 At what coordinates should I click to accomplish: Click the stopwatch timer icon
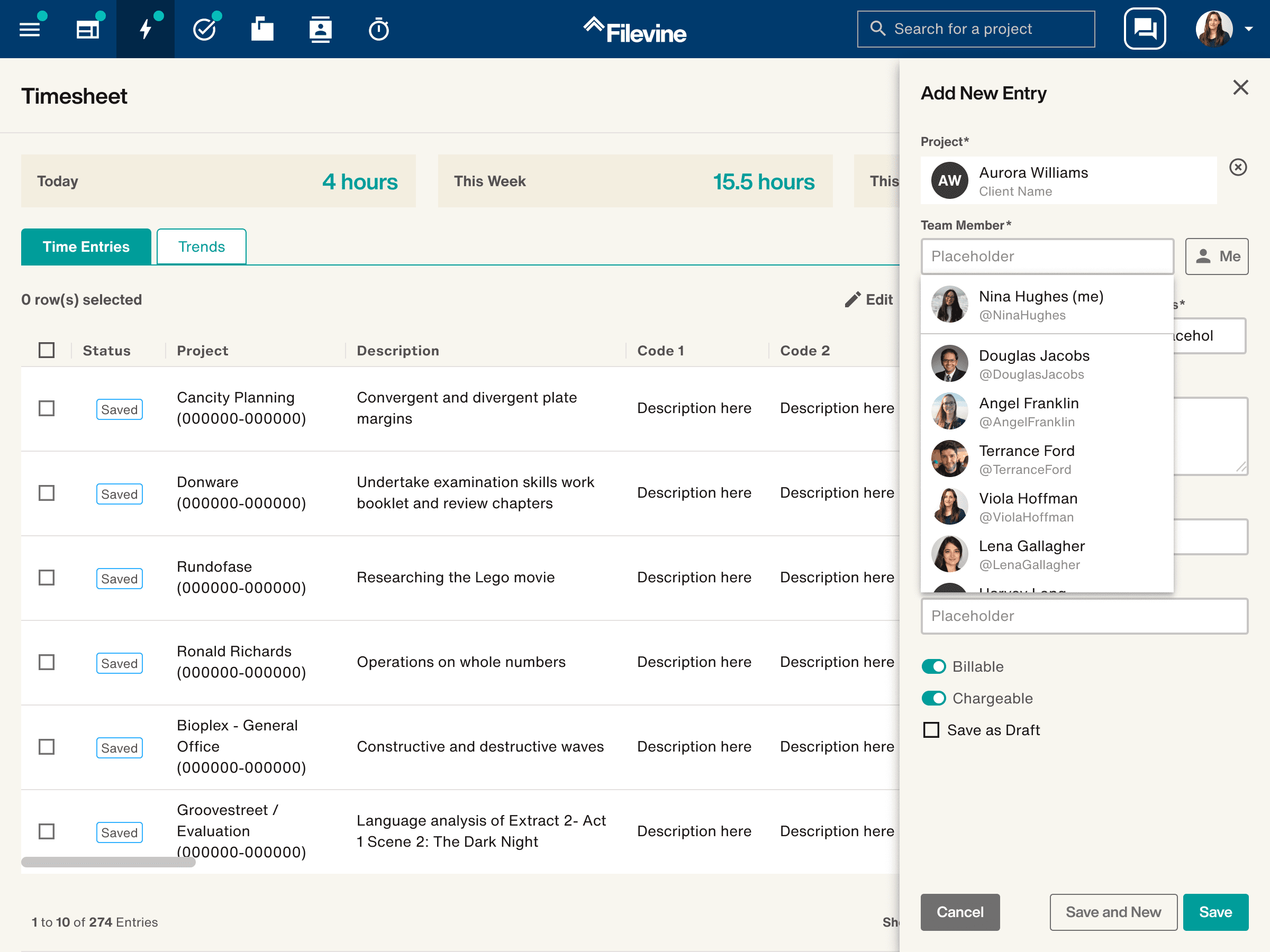[x=378, y=29]
